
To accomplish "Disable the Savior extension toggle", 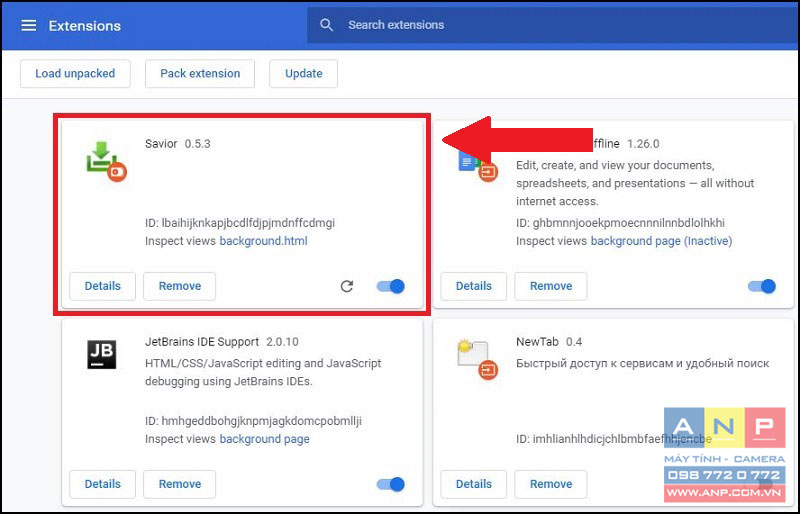I will tap(391, 286).
